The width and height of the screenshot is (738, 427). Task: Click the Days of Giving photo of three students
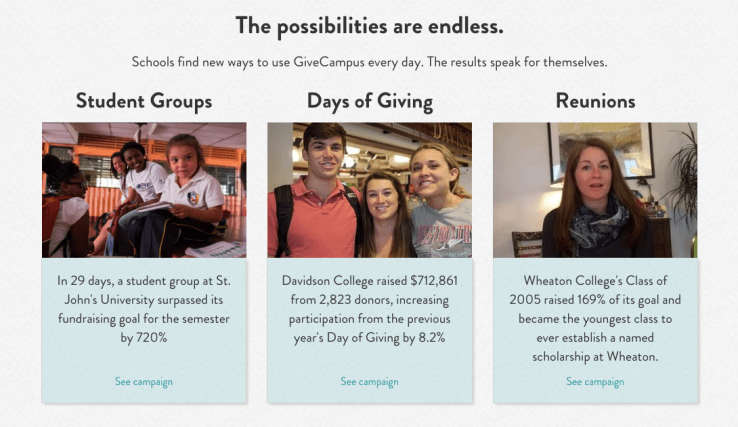coord(369,190)
